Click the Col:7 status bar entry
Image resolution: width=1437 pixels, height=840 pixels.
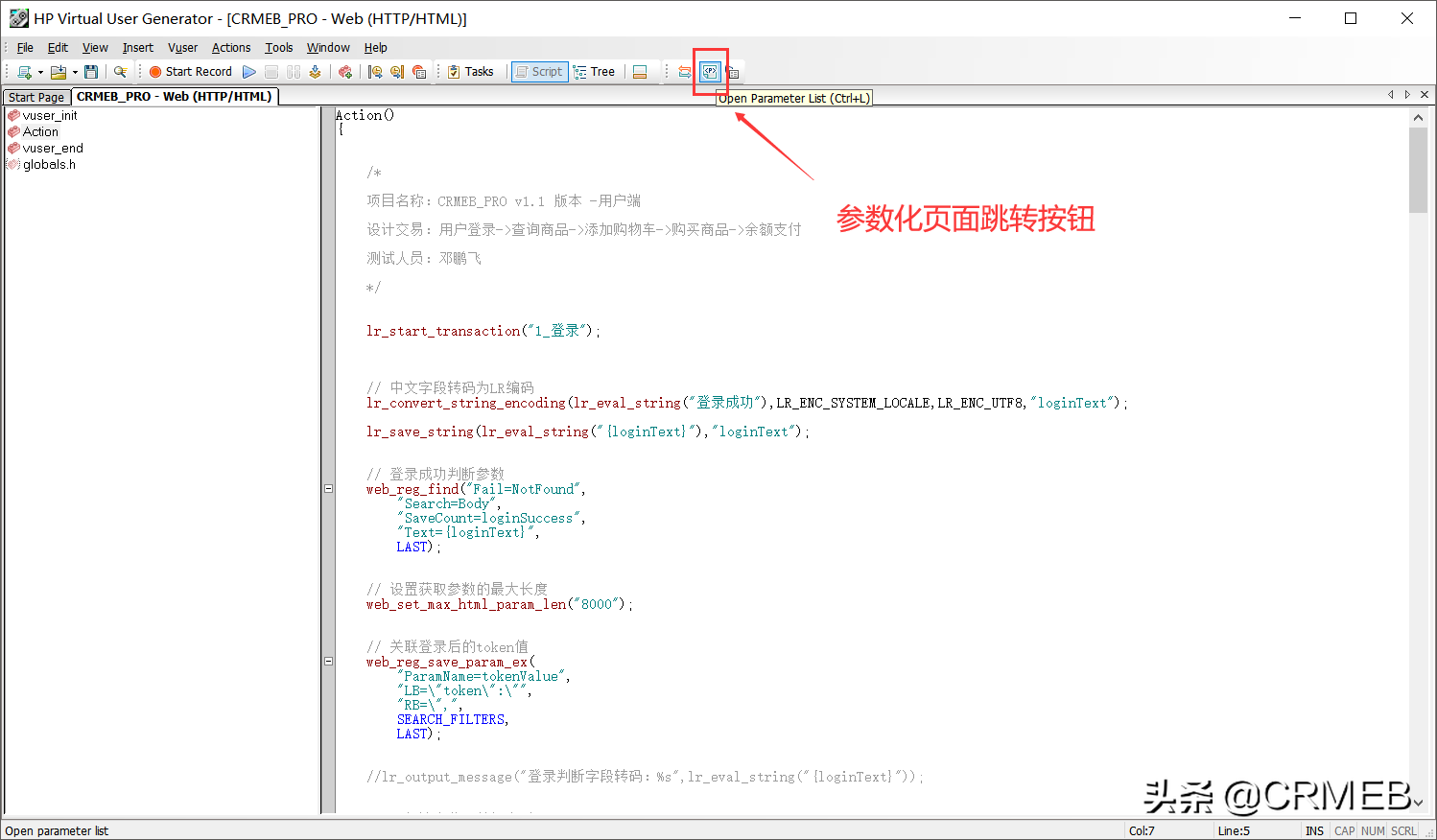1142,830
